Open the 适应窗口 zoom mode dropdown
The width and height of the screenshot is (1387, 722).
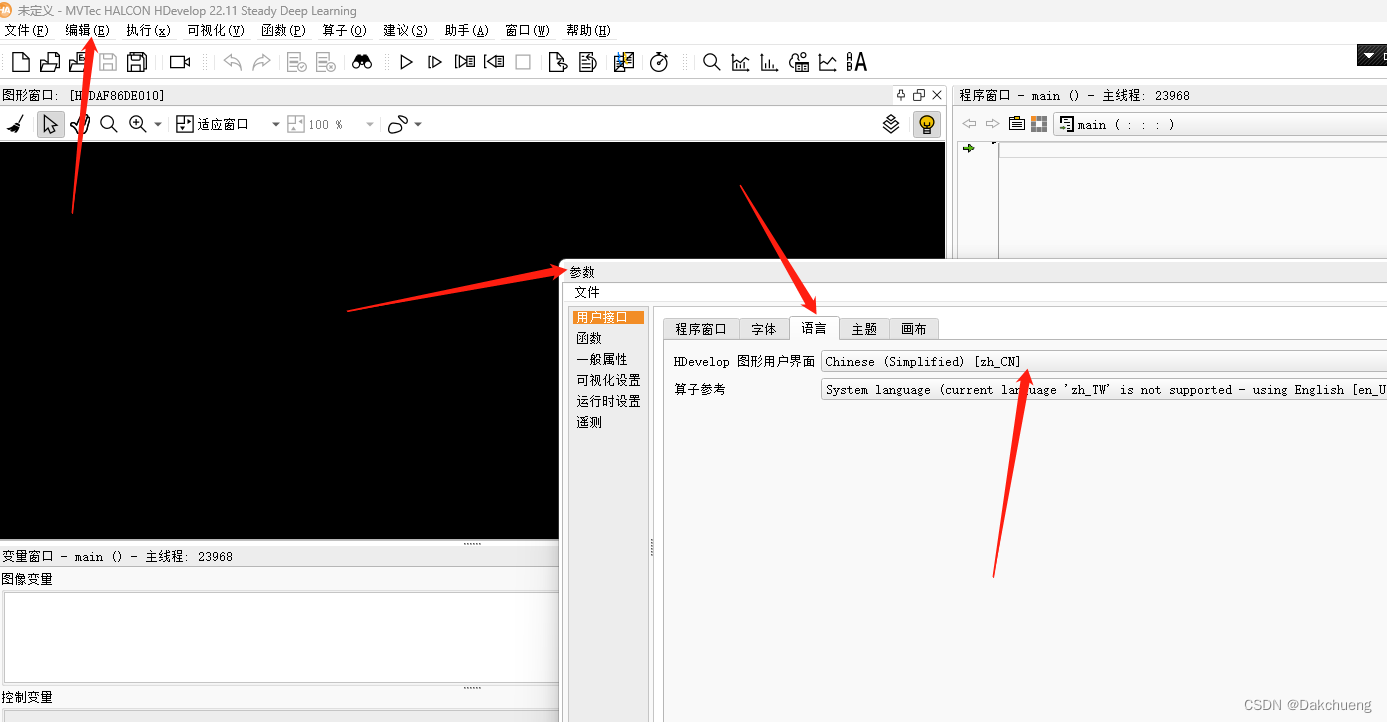(240, 123)
